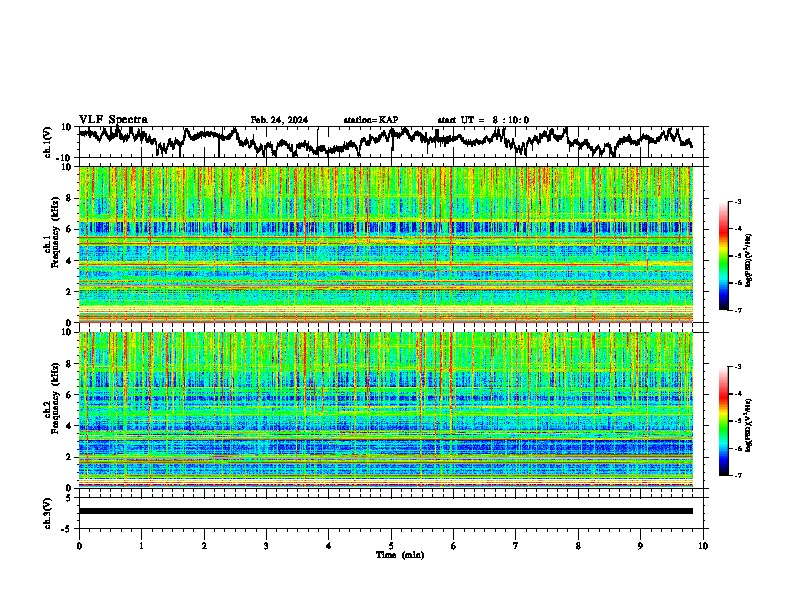Click time axis tick label '3'

[266, 546]
